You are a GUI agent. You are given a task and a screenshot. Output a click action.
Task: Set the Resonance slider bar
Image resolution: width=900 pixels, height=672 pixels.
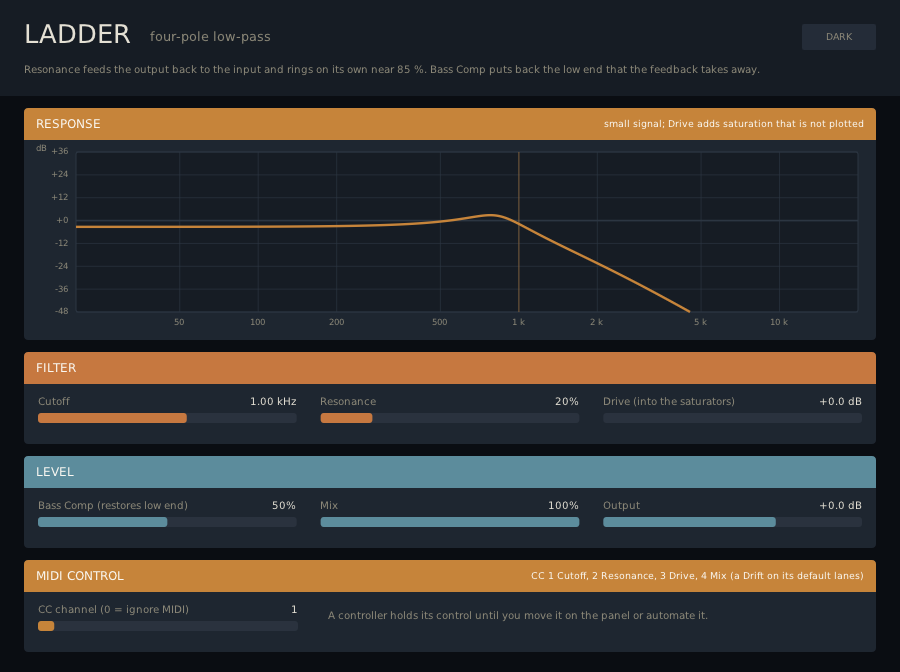449,418
